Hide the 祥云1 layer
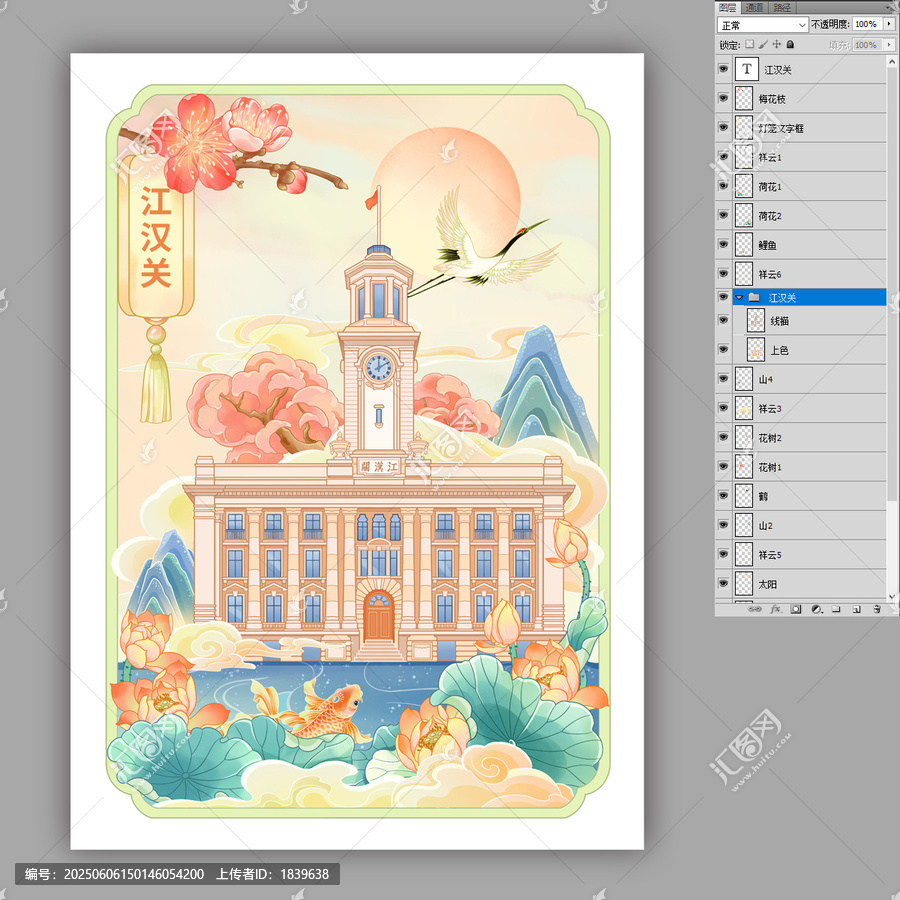Image resolution: width=900 pixels, height=900 pixels. click(x=723, y=157)
